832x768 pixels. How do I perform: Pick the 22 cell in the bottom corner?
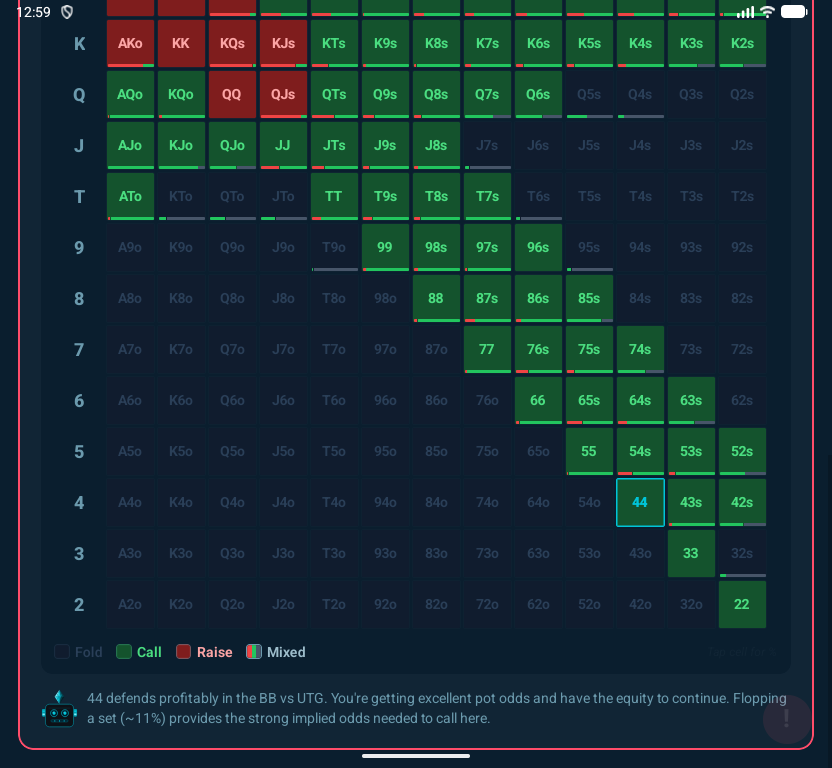pos(742,604)
